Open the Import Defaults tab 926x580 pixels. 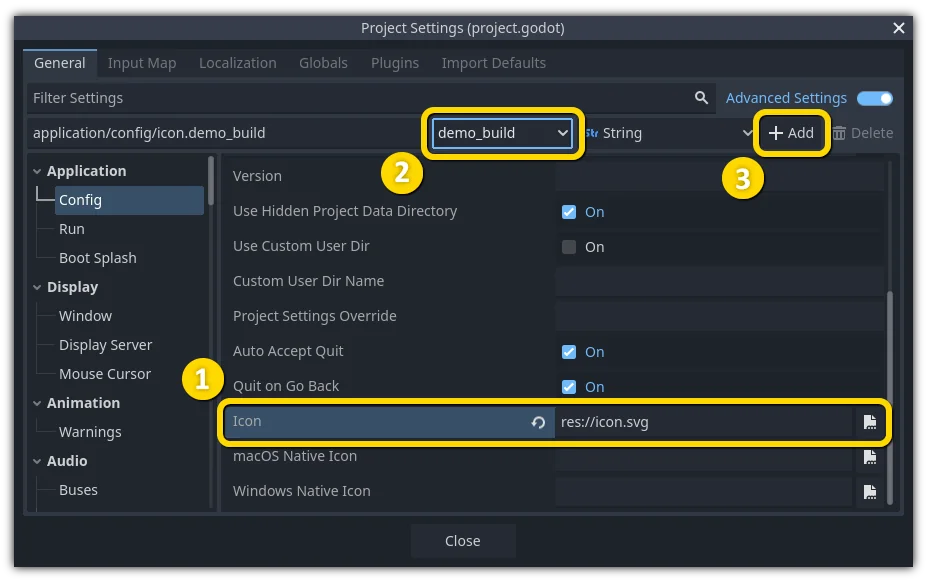point(494,62)
